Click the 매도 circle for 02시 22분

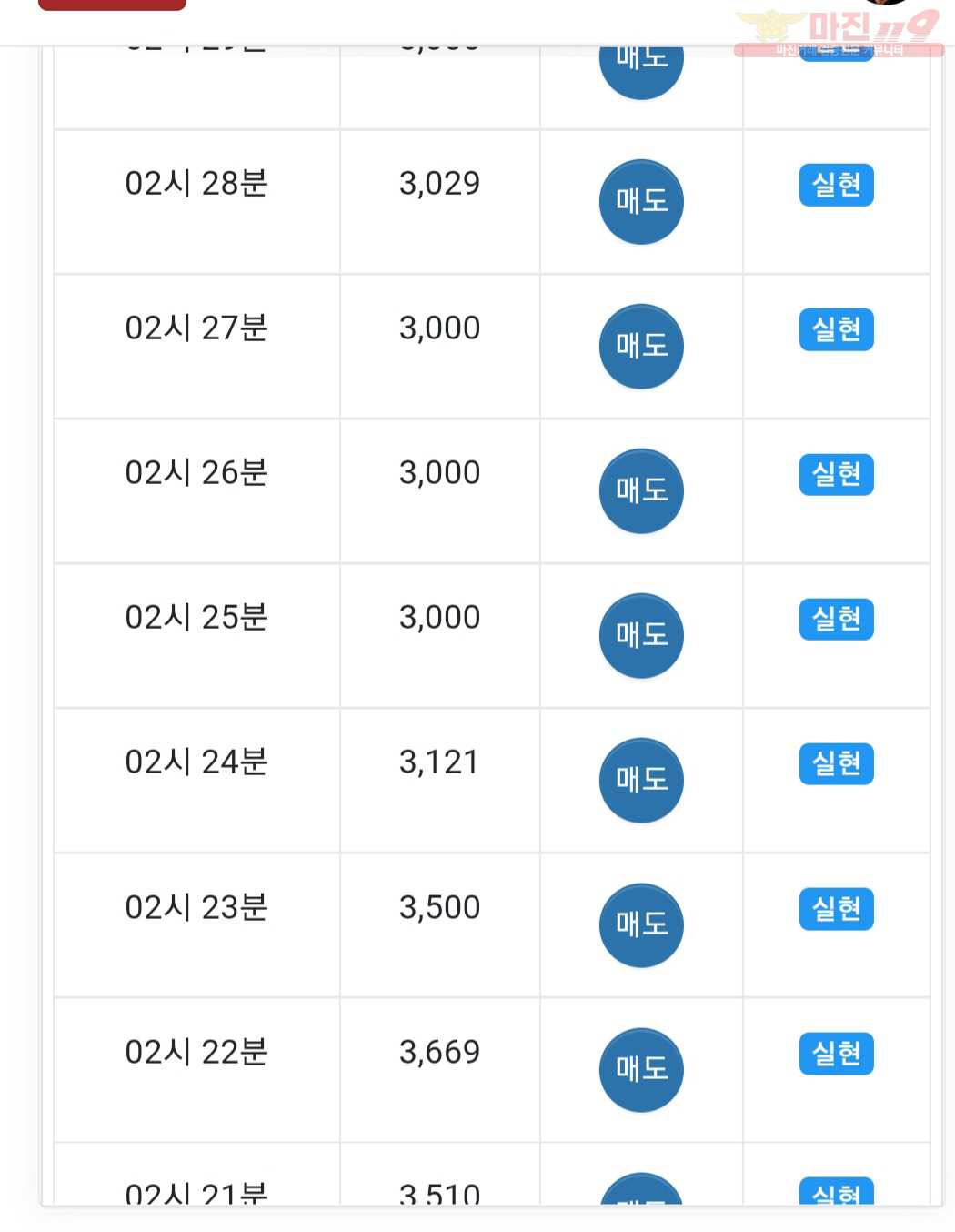point(641,1070)
